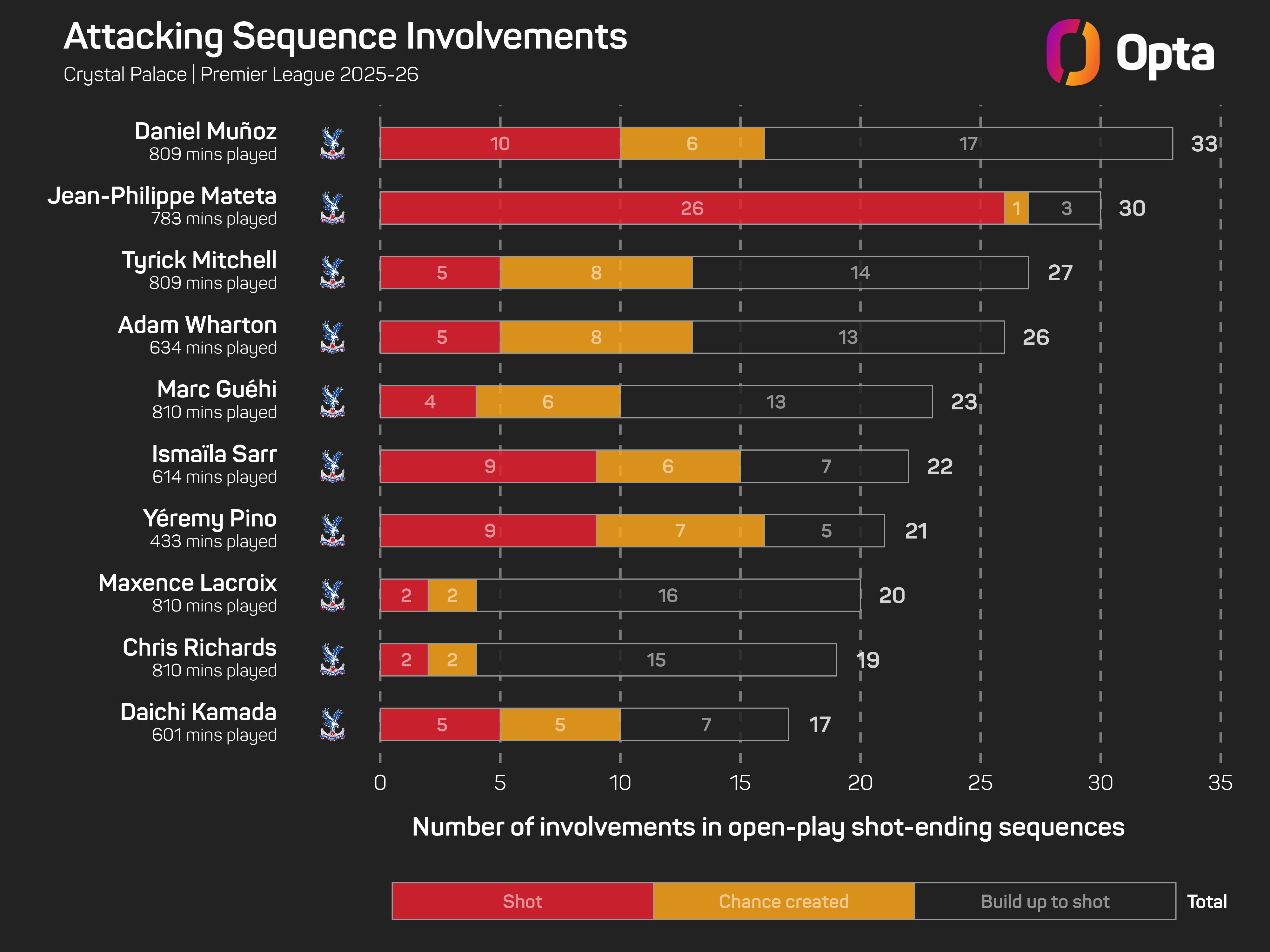Click the Chris Richards player name
This screenshot has height=952, width=1270.
pyautogui.click(x=199, y=647)
